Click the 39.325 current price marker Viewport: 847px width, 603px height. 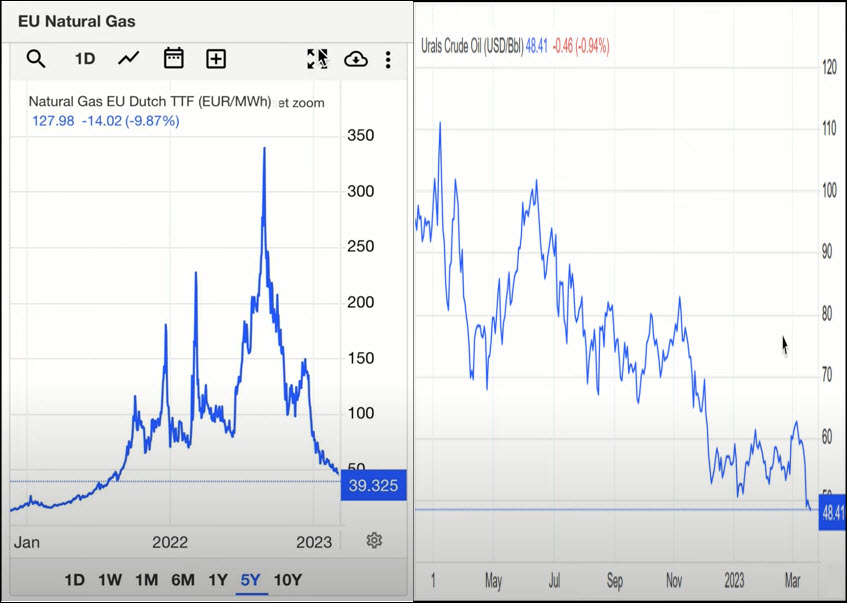tap(373, 485)
